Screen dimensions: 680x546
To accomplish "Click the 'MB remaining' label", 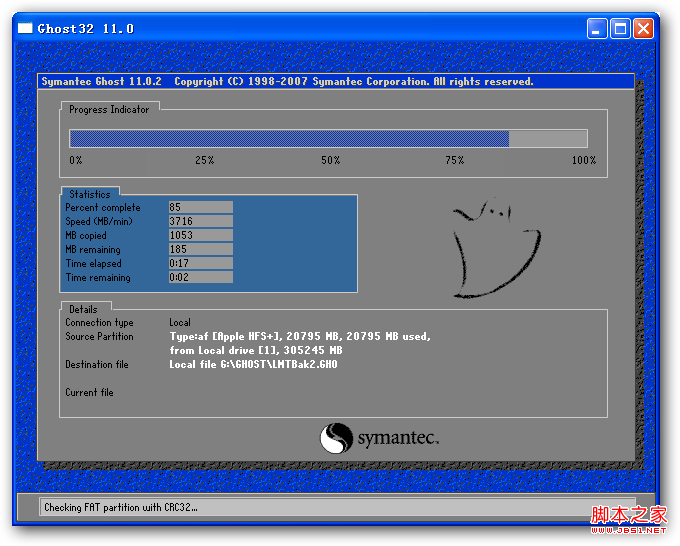I will pos(93,249).
